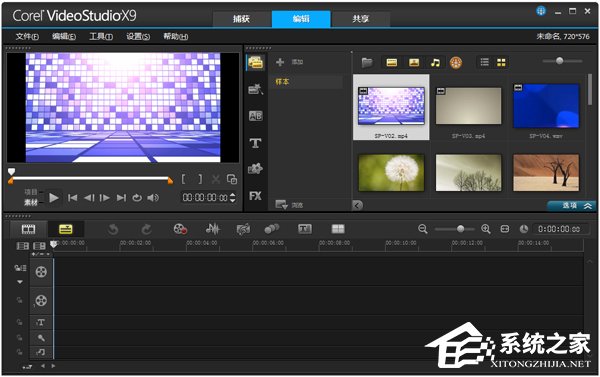
Task: Zoom out the timeline
Action: pyautogui.click(x=423, y=229)
